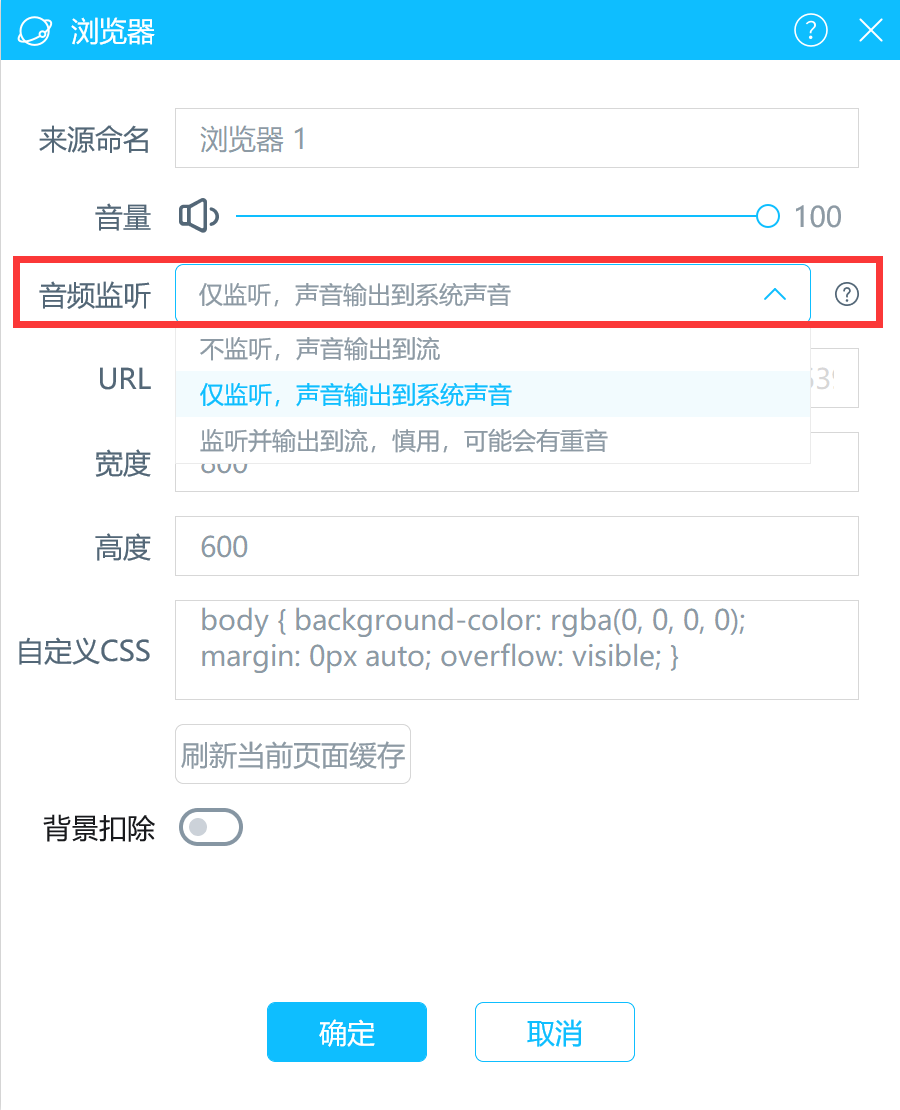Viewport: 900px width, 1110px height.
Task: Toggle the 背景扣除 switch
Action: [x=211, y=827]
